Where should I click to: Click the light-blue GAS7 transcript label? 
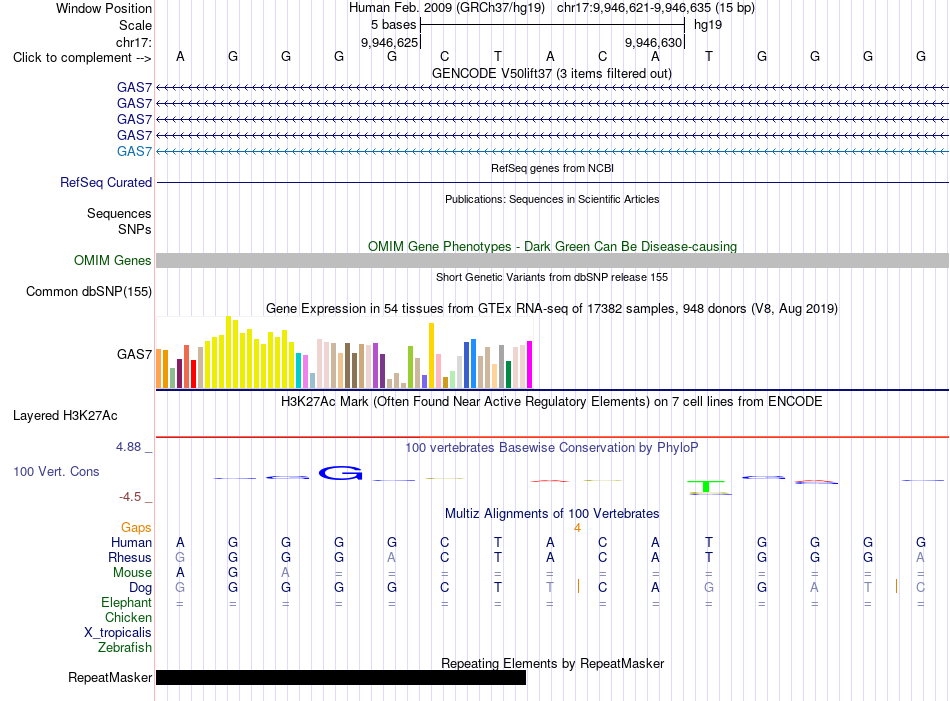[x=135, y=151]
